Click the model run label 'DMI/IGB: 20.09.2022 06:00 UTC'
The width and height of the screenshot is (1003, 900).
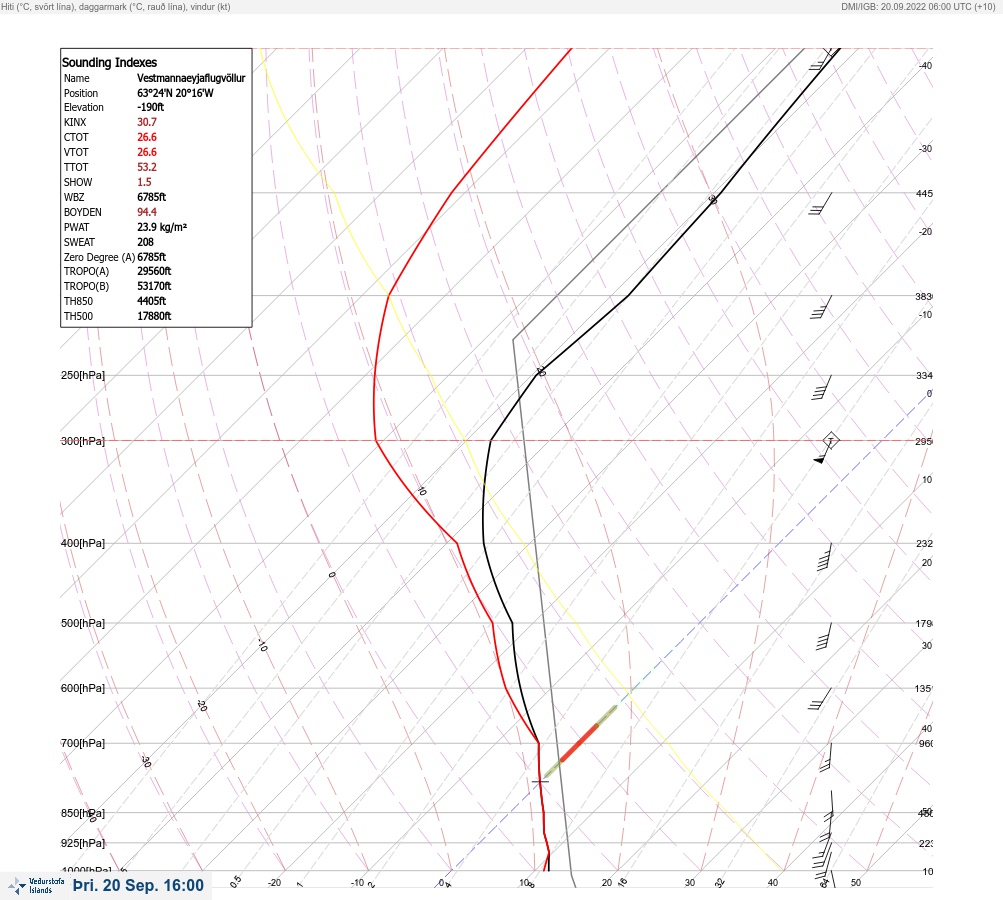(x=907, y=6)
